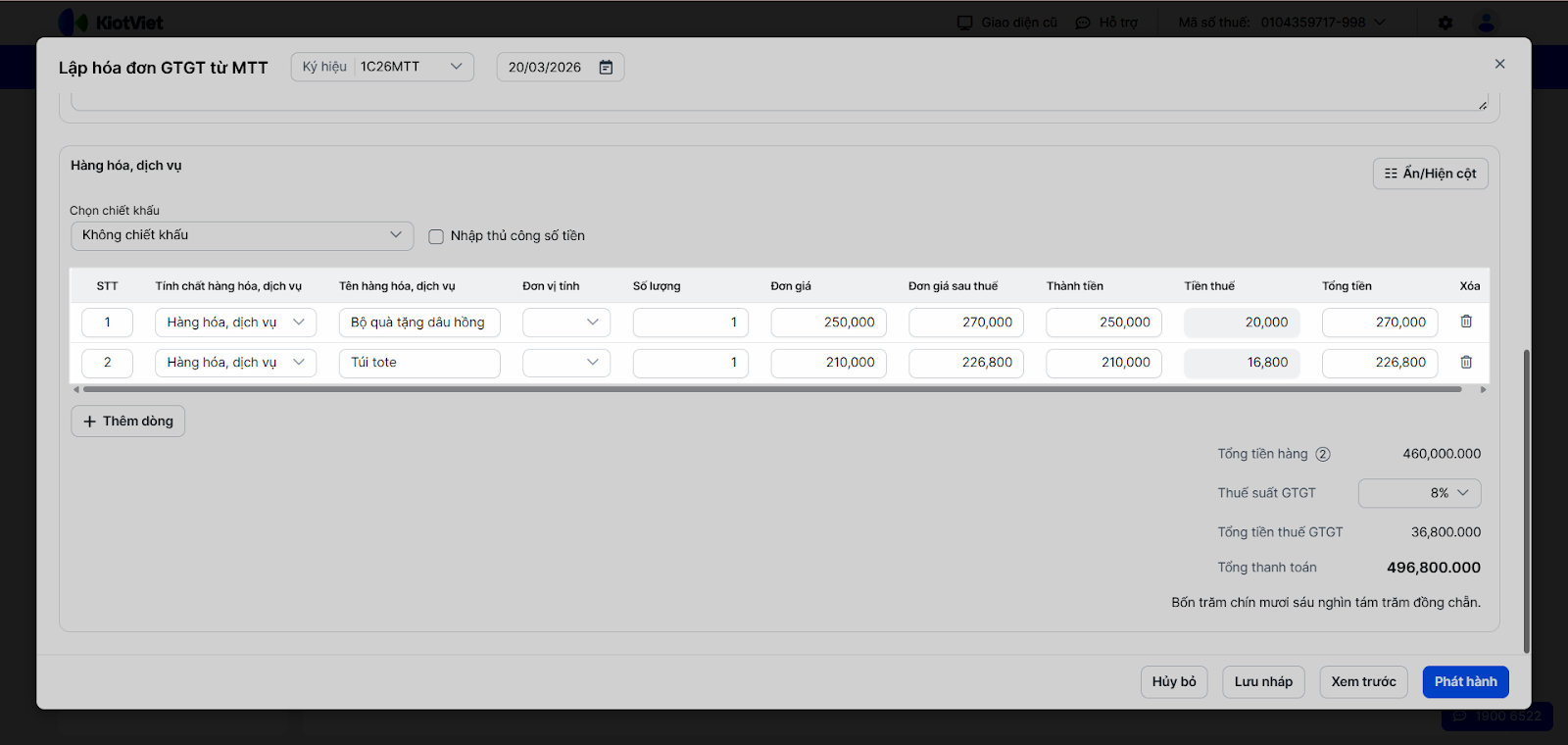1568x745 pixels.
Task: Click the table's horizontal scrollbar
Action: click(772, 389)
